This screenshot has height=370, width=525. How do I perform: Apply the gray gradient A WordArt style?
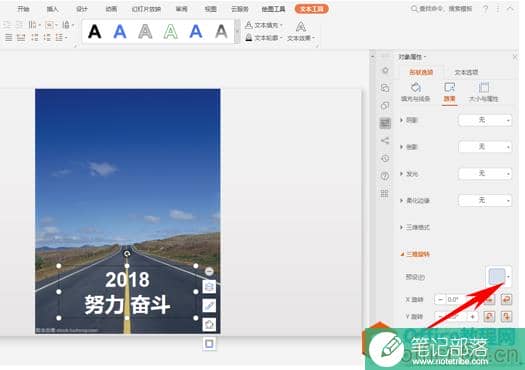pos(221,32)
